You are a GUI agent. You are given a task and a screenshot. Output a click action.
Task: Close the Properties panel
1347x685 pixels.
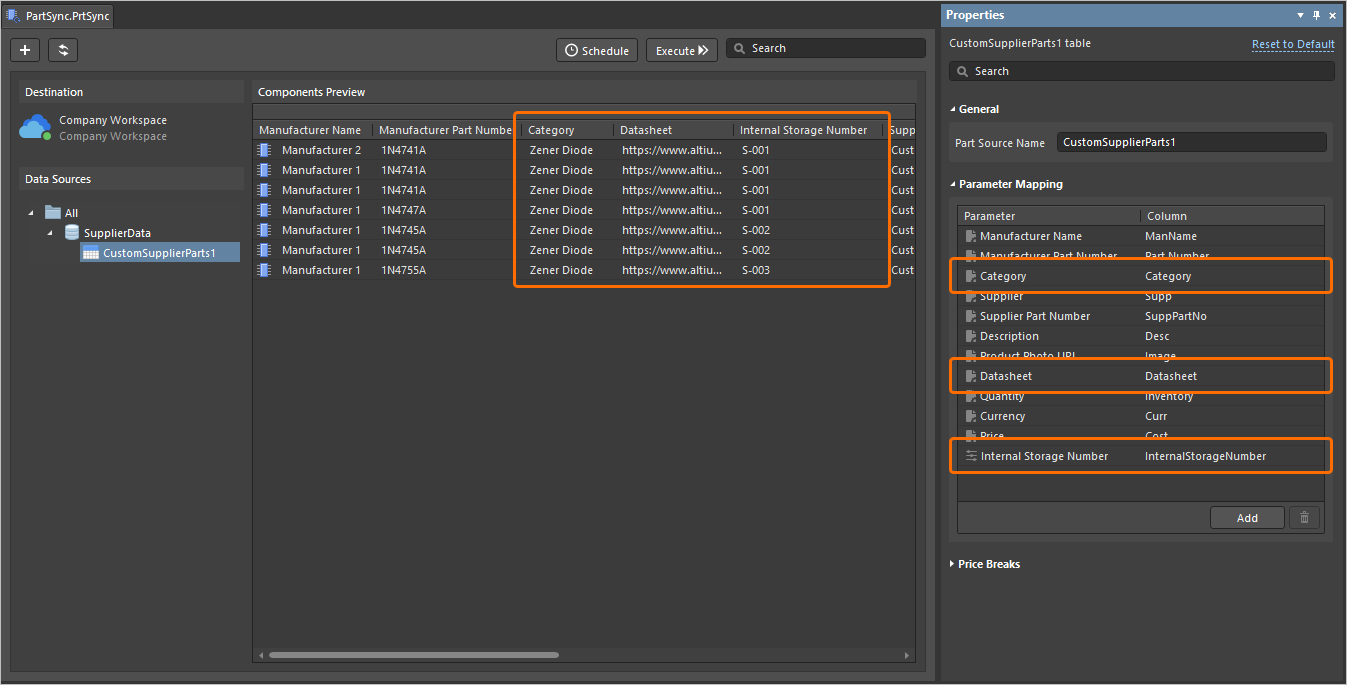click(1332, 15)
